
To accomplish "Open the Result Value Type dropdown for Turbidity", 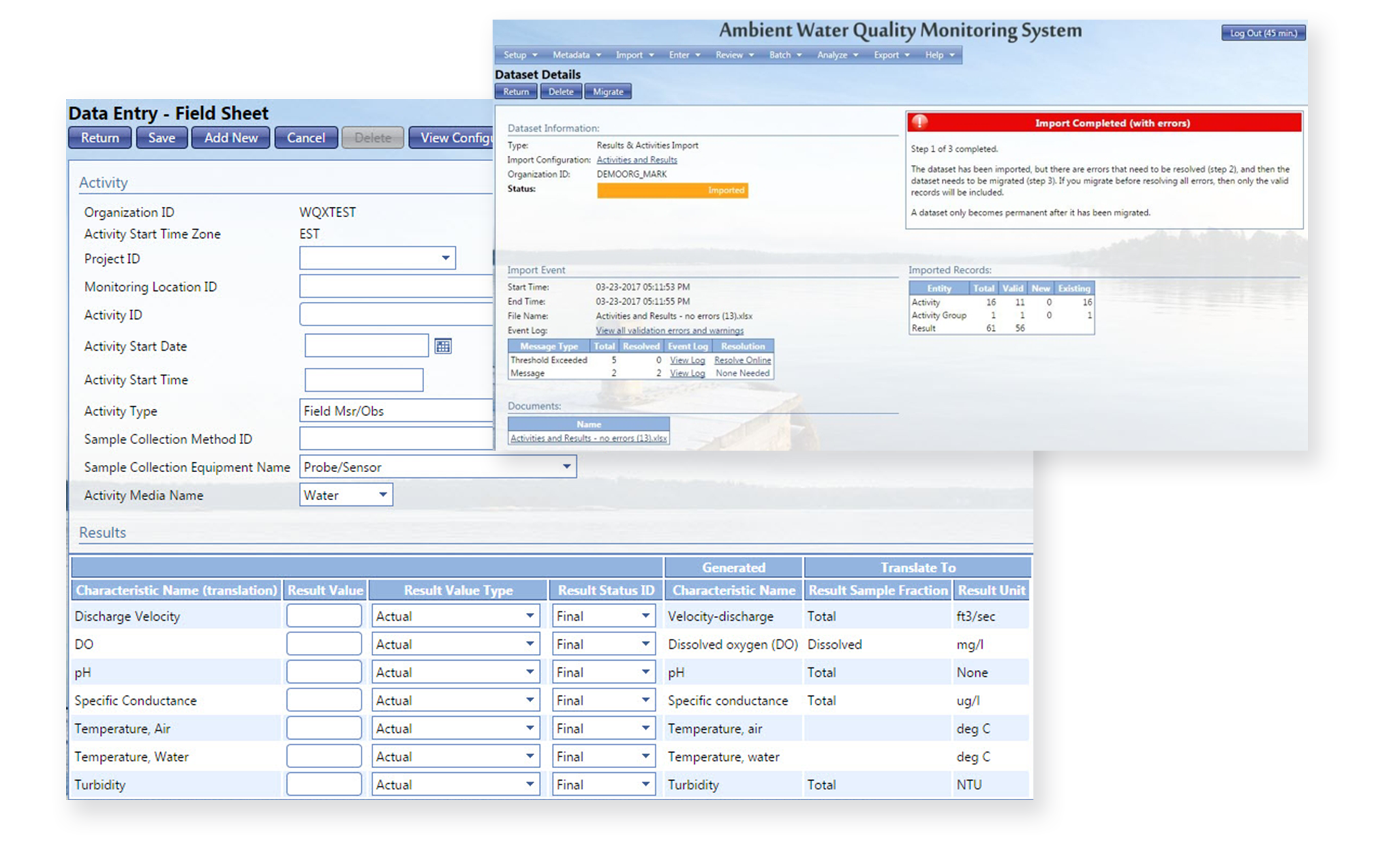I will click(x=529, y=785).
